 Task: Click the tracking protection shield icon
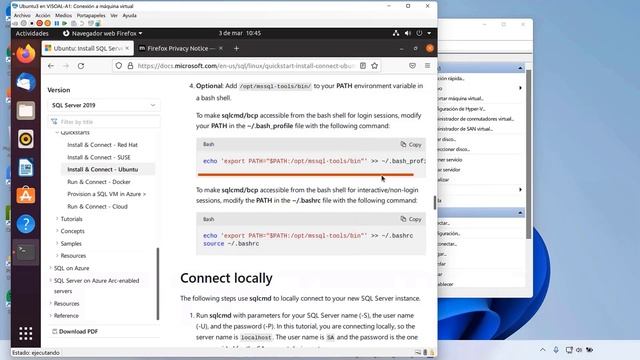[118, 66]
